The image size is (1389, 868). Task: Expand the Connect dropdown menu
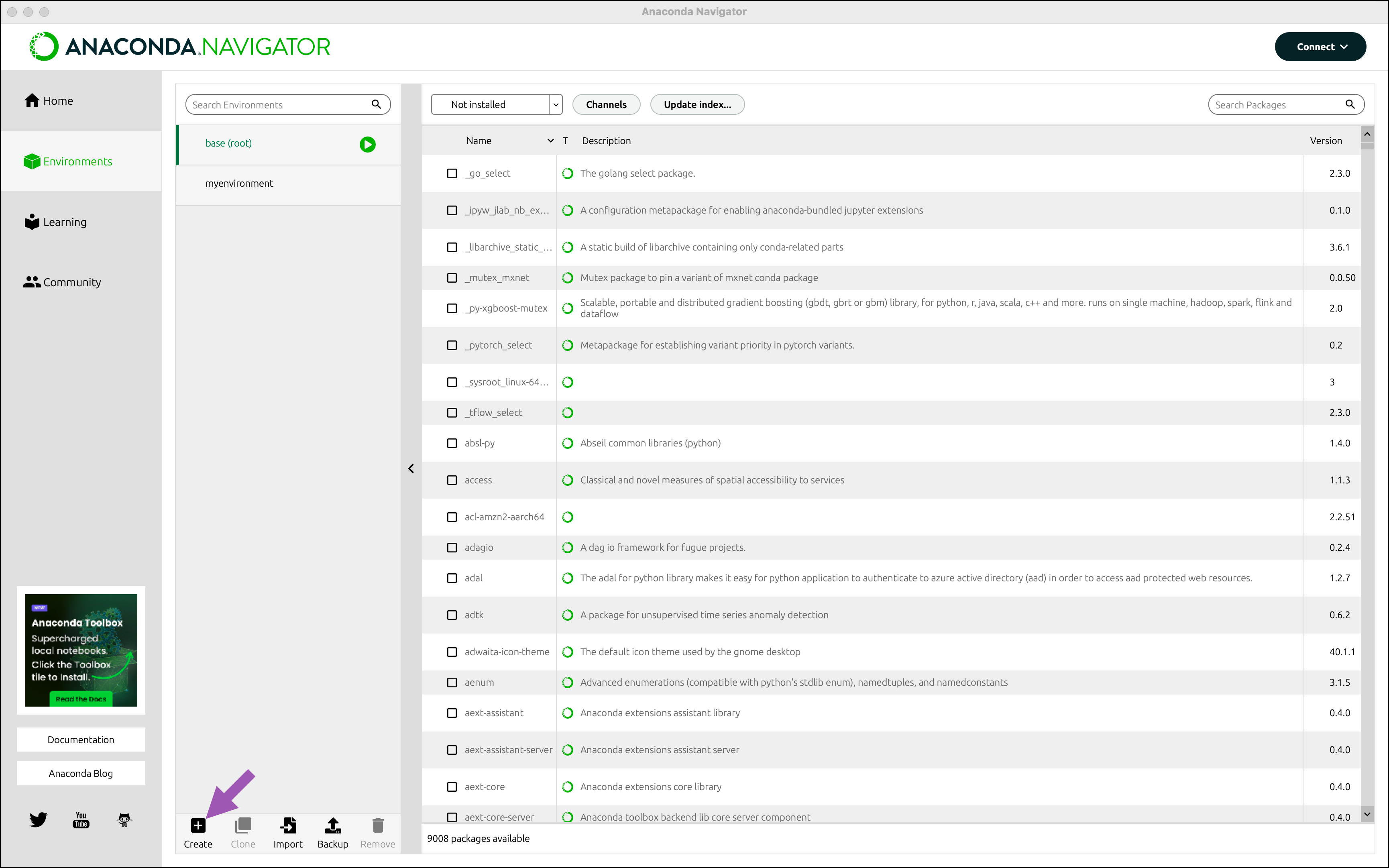click(1320, 47)
